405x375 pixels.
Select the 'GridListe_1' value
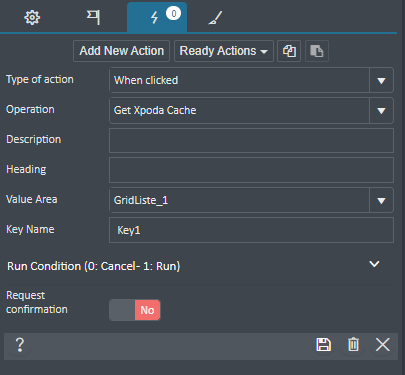point(141,200)
